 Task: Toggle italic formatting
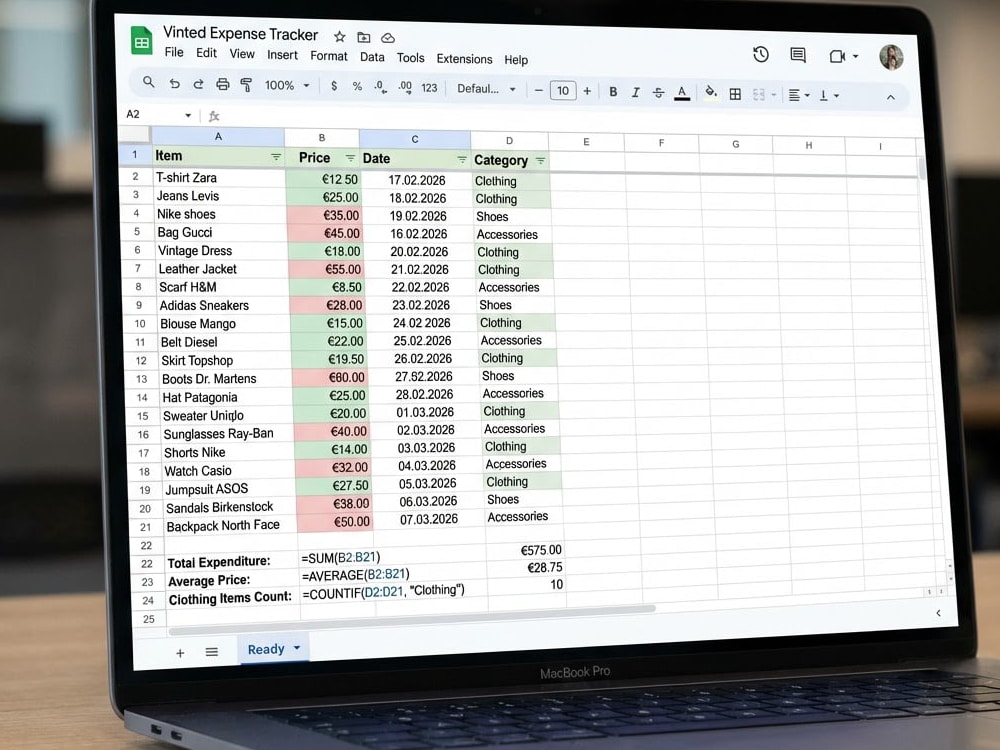(x=635, y=92)
